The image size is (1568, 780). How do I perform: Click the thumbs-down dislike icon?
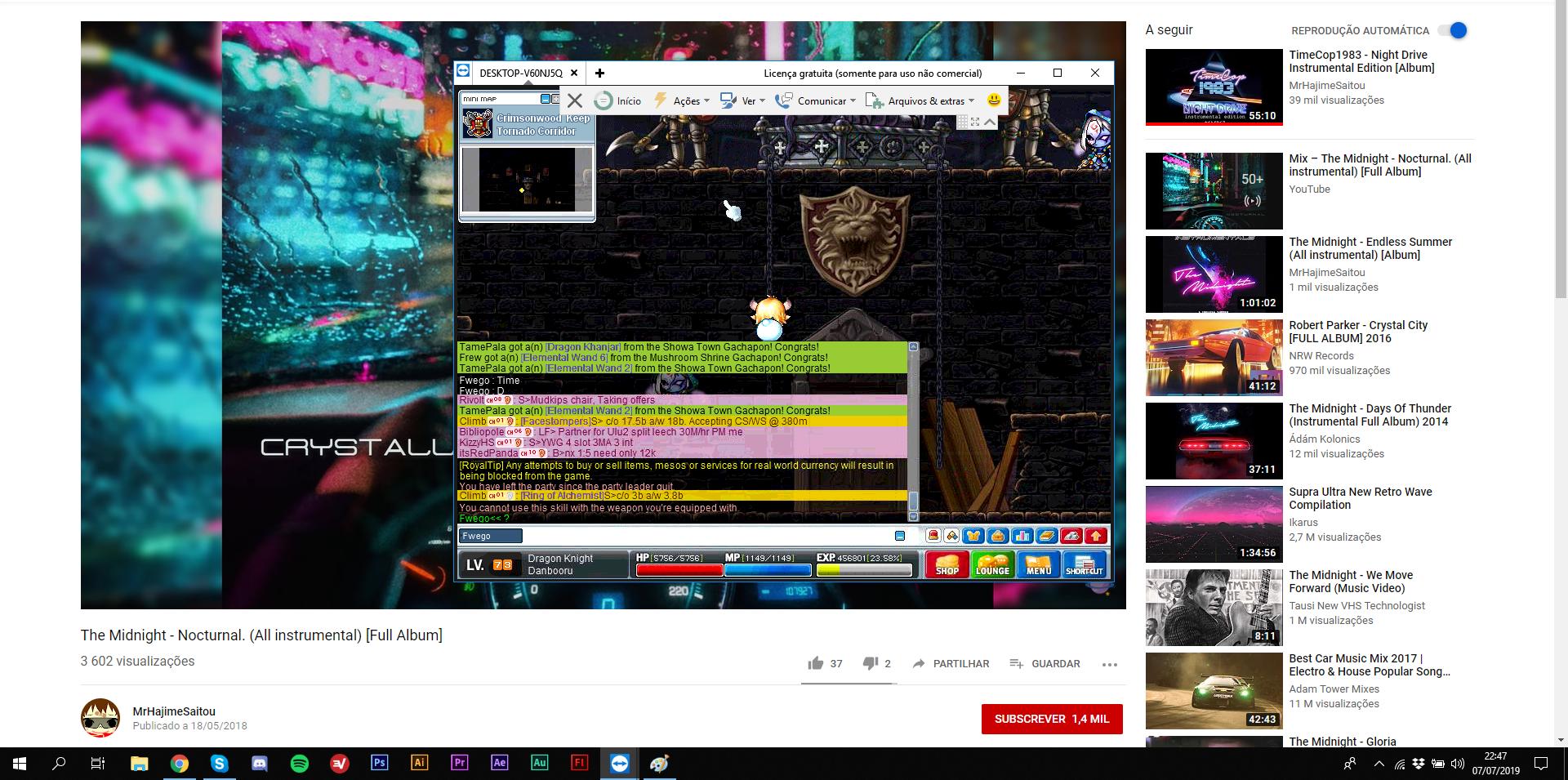click(871, 663)
